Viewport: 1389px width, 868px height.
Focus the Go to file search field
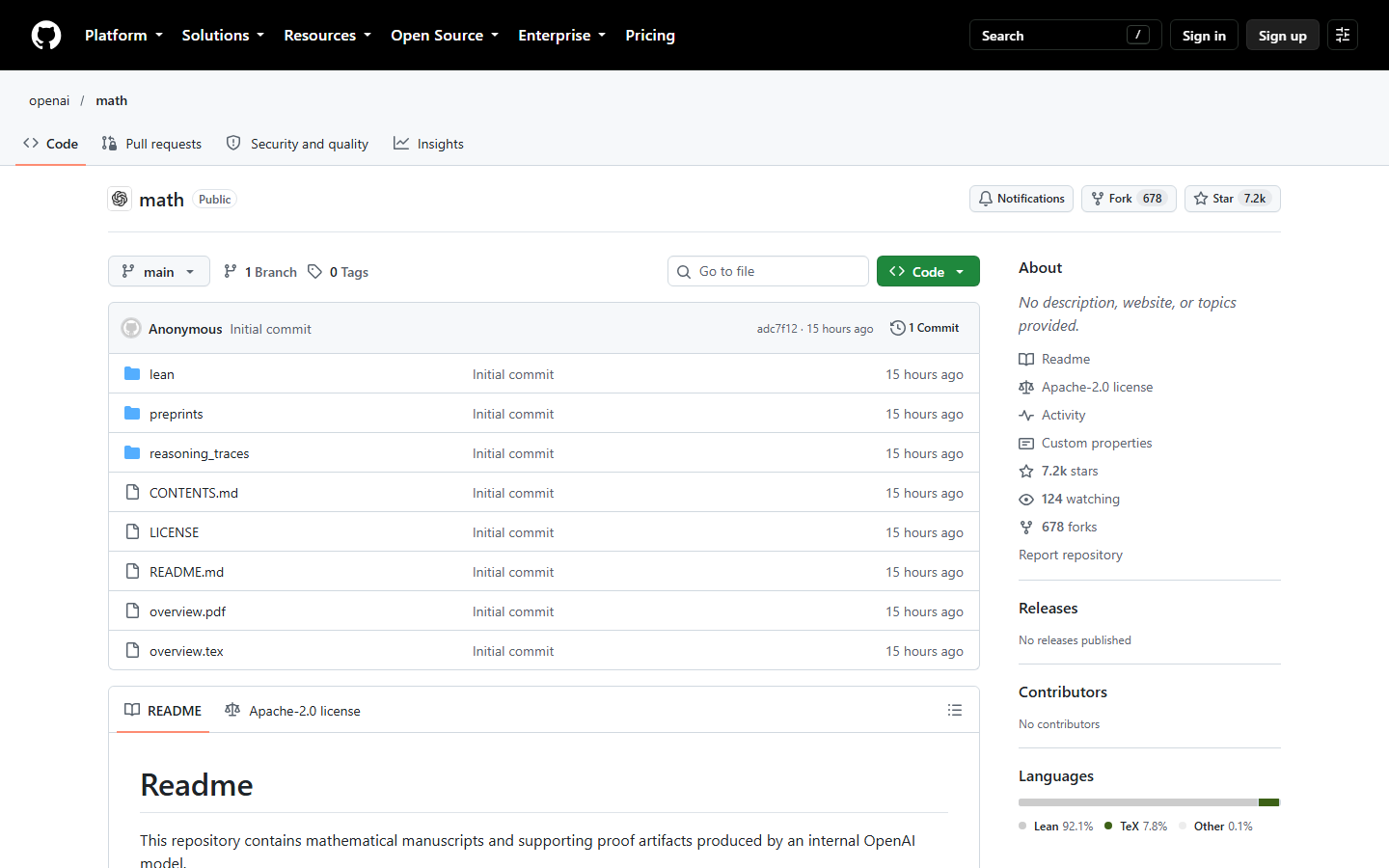pyautogui.click(x=768, y=271)
